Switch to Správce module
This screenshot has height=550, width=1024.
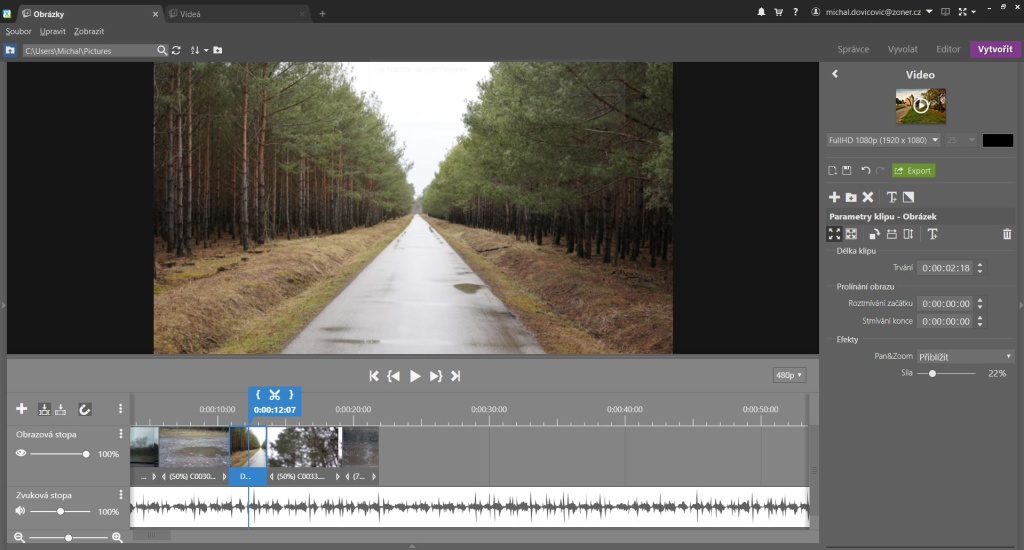[x=853, y=49]
